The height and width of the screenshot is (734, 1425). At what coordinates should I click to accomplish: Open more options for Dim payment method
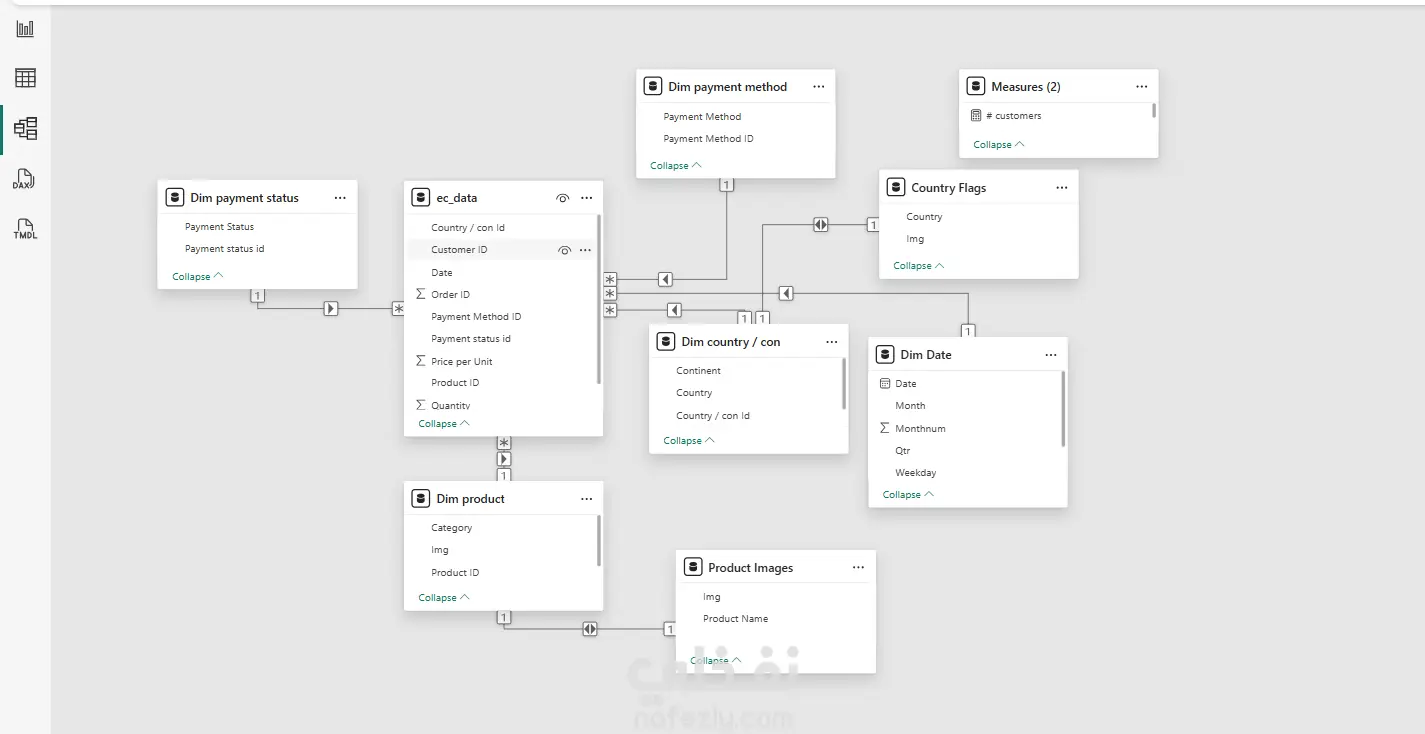coord(819,87)
